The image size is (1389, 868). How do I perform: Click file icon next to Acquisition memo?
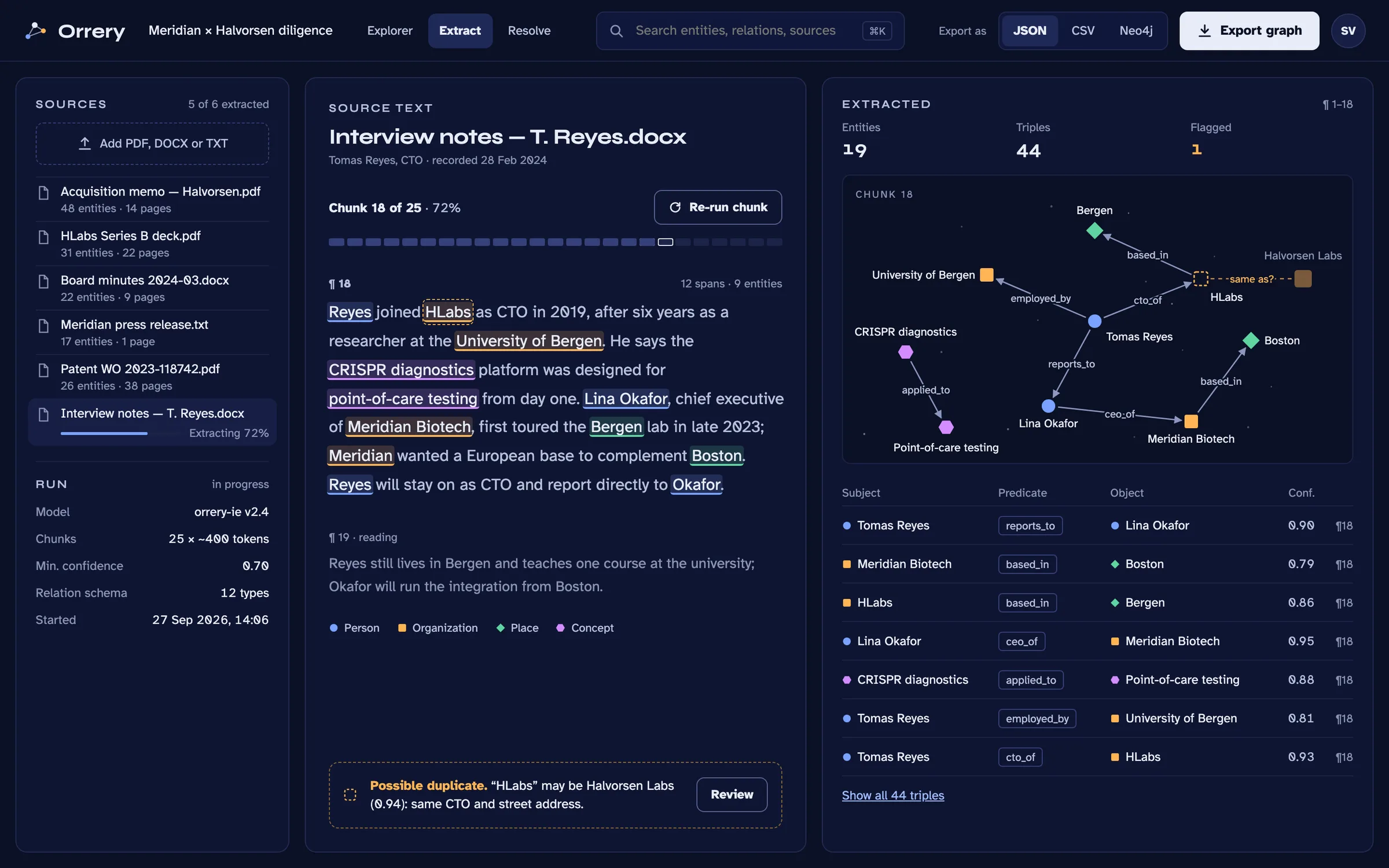click(x=43, y=193)
